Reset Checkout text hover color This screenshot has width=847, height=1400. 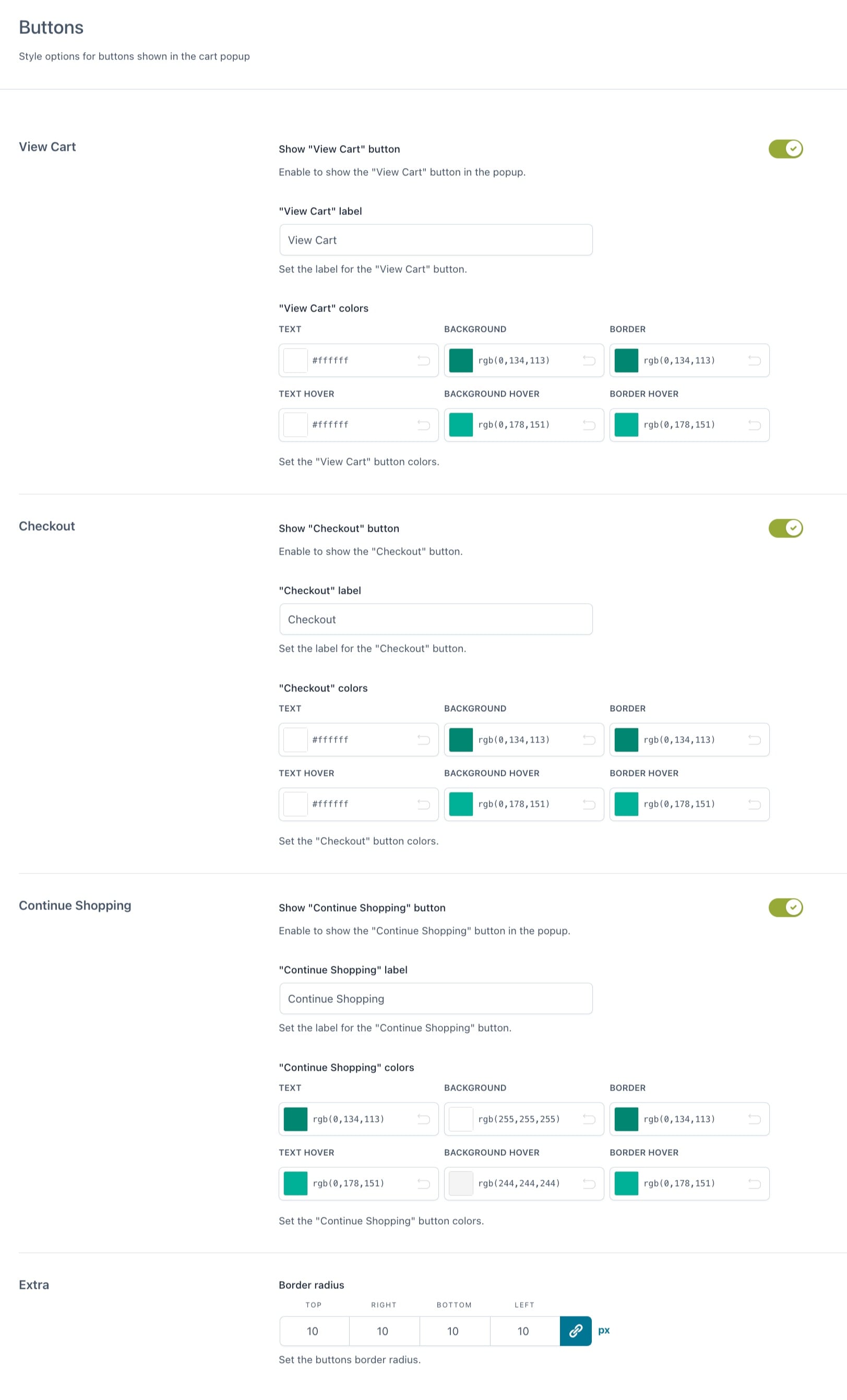(423, 804)
